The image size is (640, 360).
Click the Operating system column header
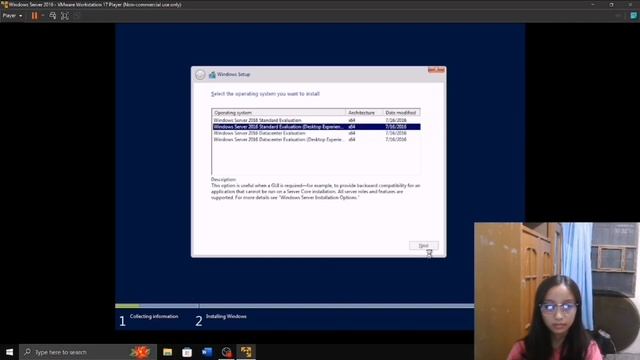coord(279,113)
